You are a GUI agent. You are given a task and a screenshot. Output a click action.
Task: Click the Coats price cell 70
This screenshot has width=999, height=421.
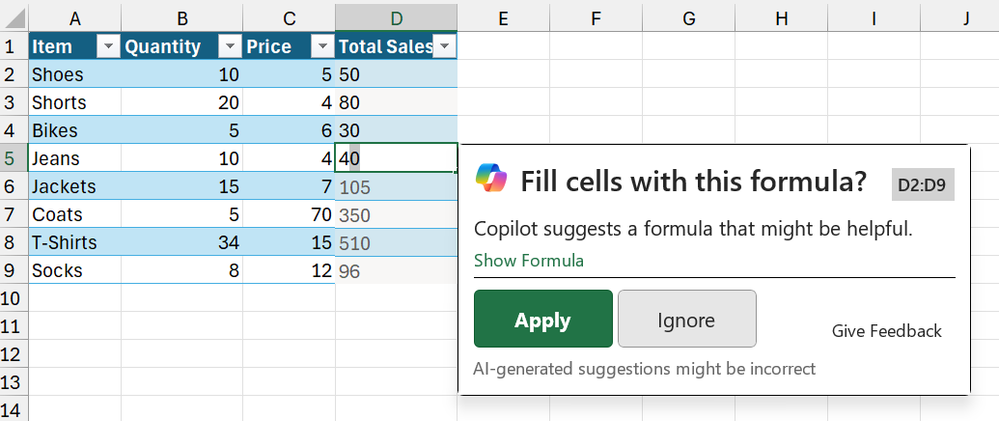[x=289, y=214]
